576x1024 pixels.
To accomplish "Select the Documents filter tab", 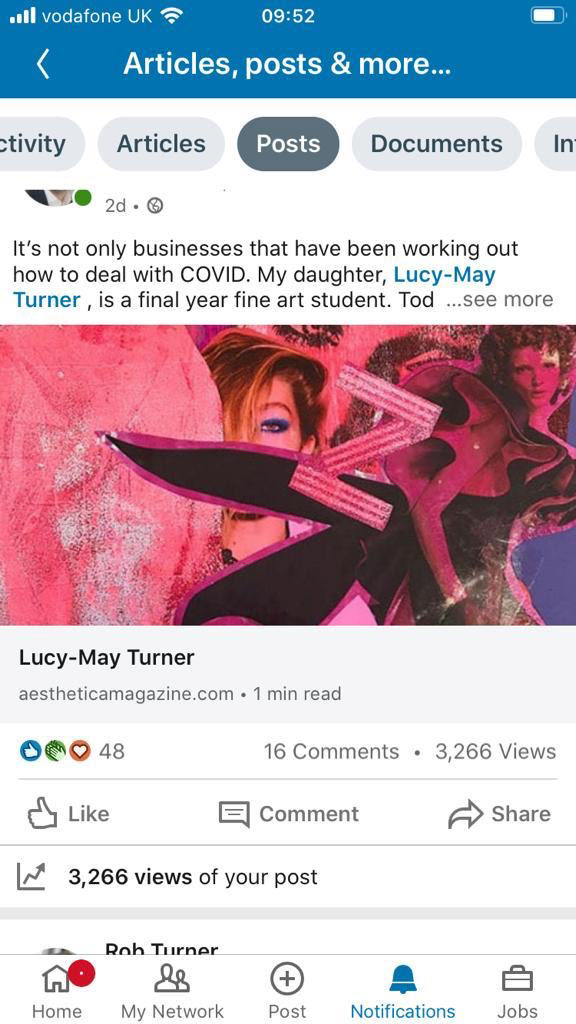I will [x=437, y=144].
